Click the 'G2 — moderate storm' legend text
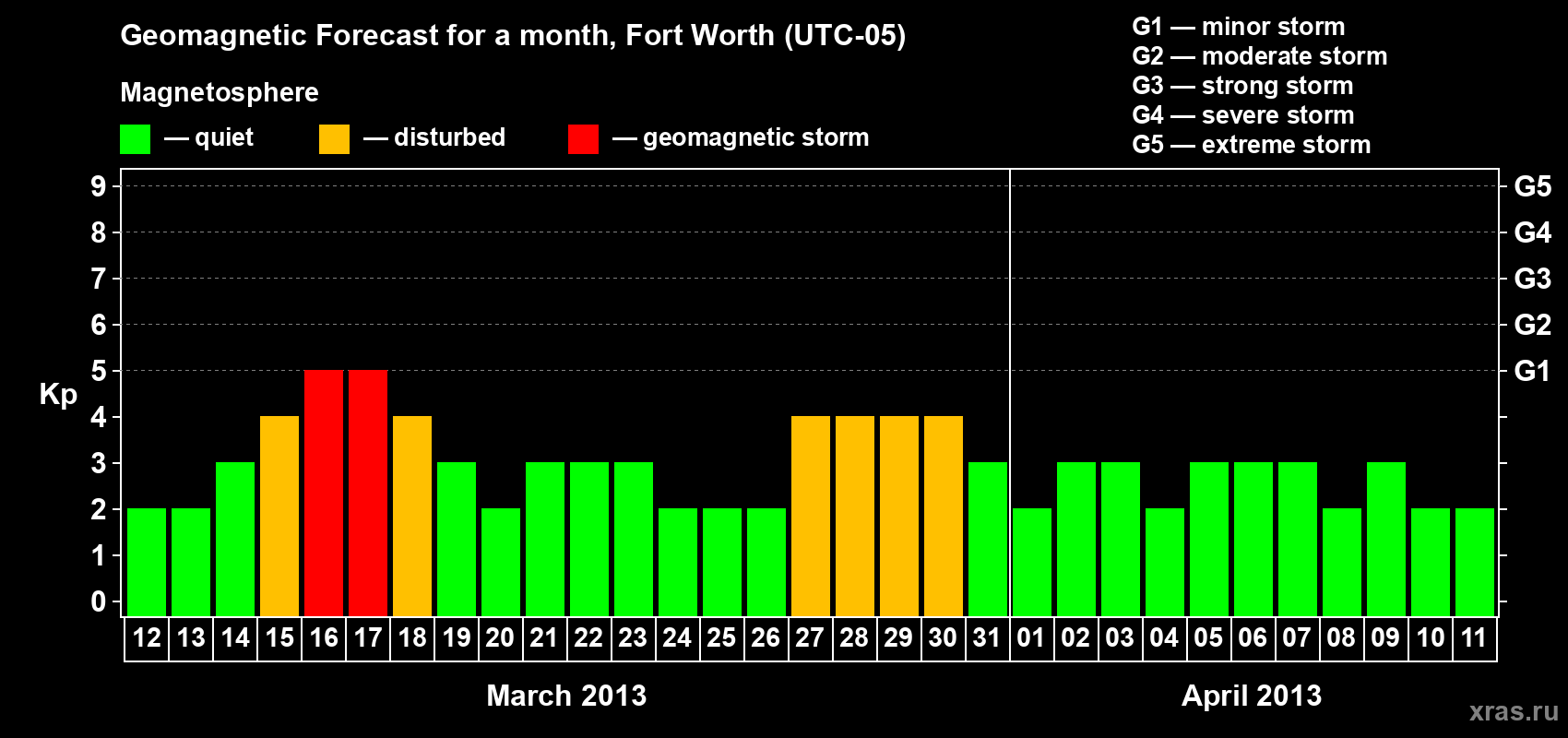 (x=1260, y=56)
